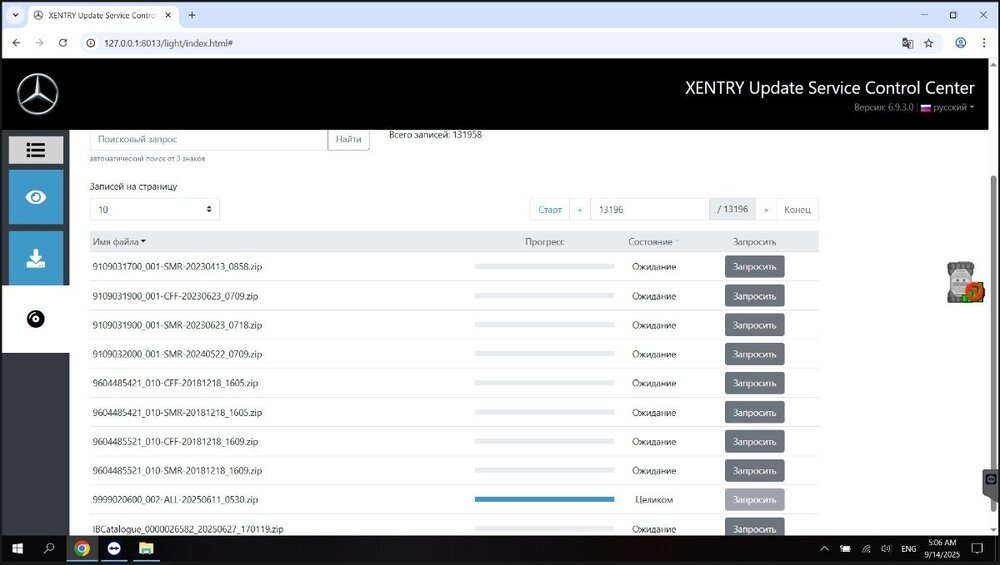Go to first page via Старт
The width and height of the screenshot is (1000, 565).
pos(550,209)
